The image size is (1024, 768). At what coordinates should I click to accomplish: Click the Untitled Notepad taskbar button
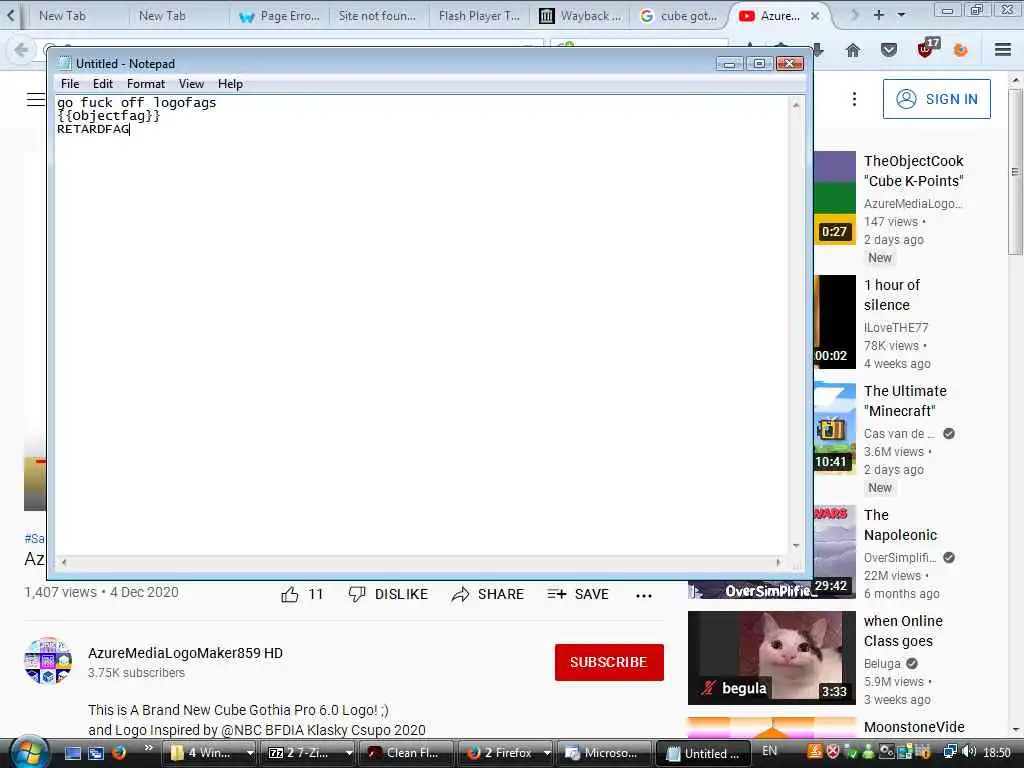[703, 753]
